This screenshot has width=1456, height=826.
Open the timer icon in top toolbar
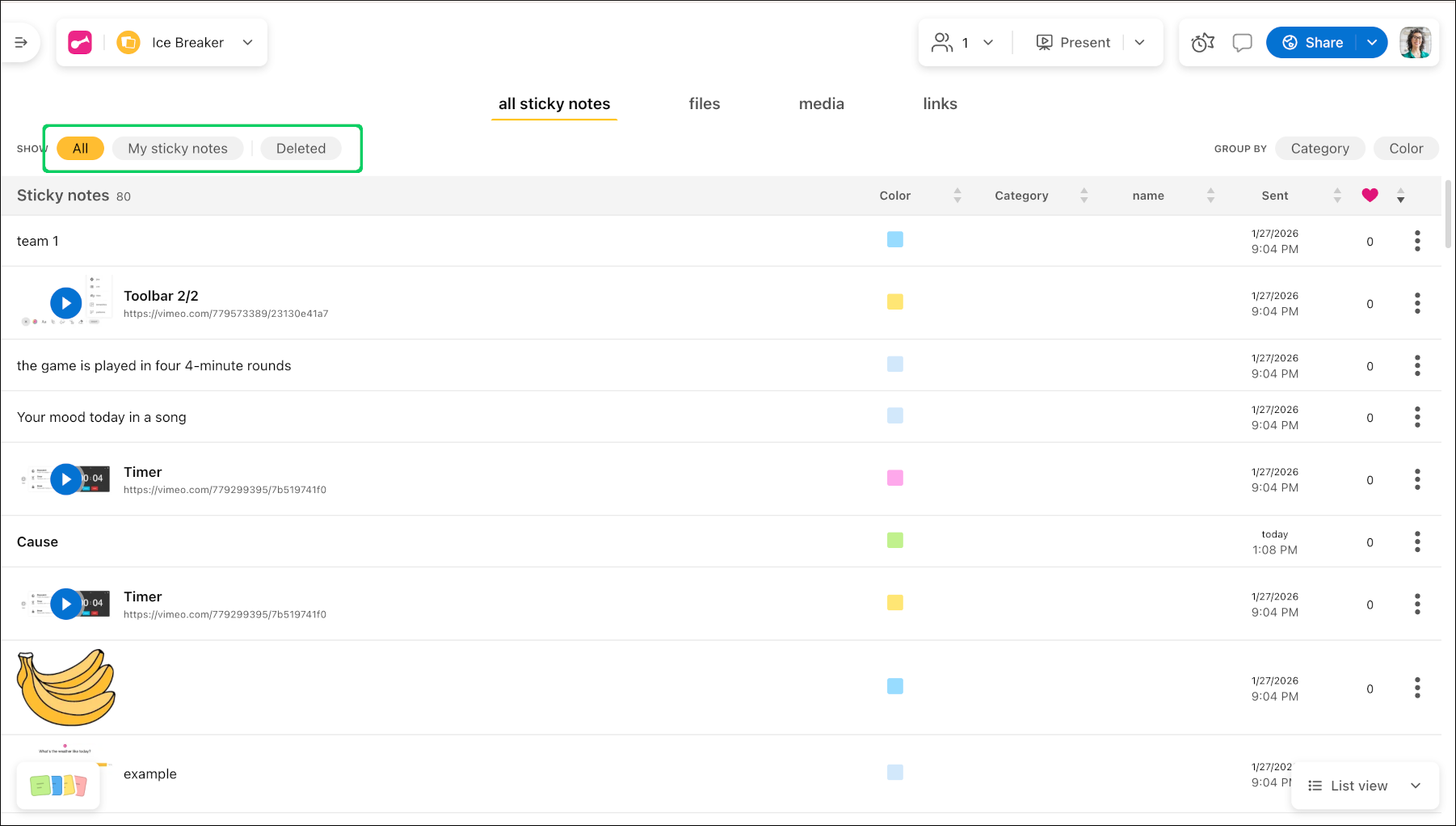1202,43
